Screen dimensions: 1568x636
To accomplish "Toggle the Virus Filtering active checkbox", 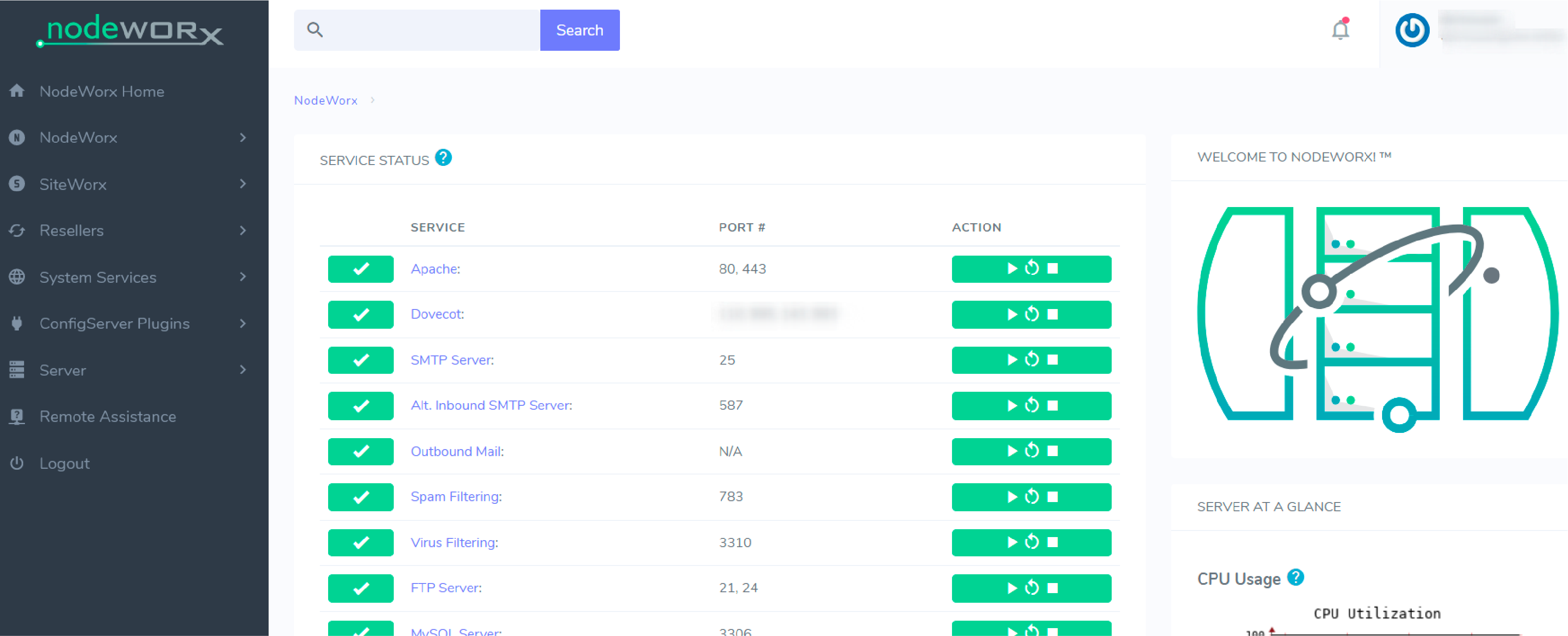I will [x=362, y=542].
